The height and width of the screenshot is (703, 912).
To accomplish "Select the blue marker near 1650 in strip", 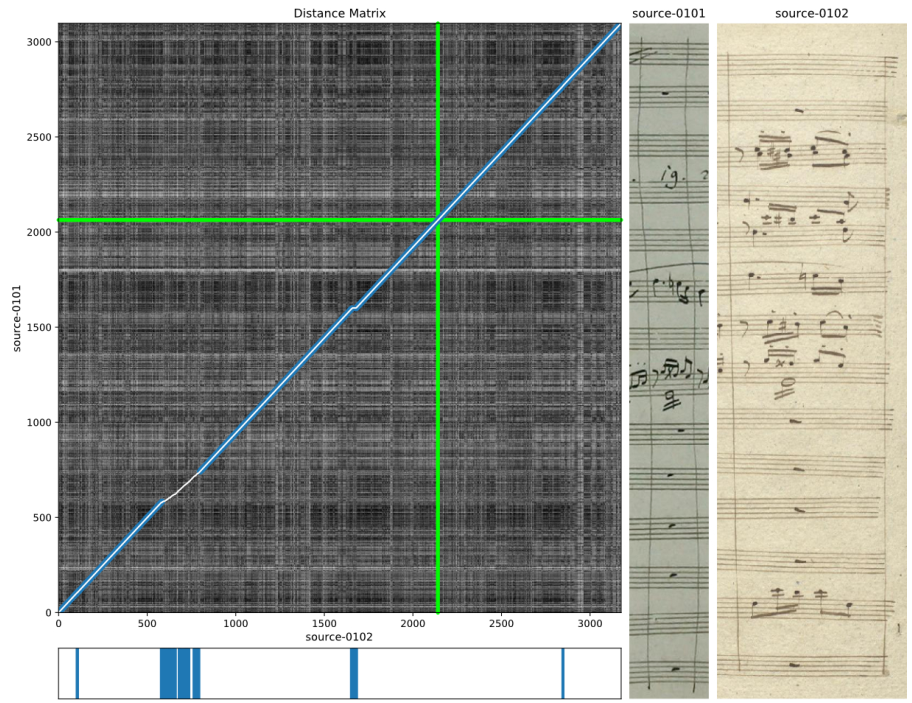I will pyautogui.click(x=354, y=673).
